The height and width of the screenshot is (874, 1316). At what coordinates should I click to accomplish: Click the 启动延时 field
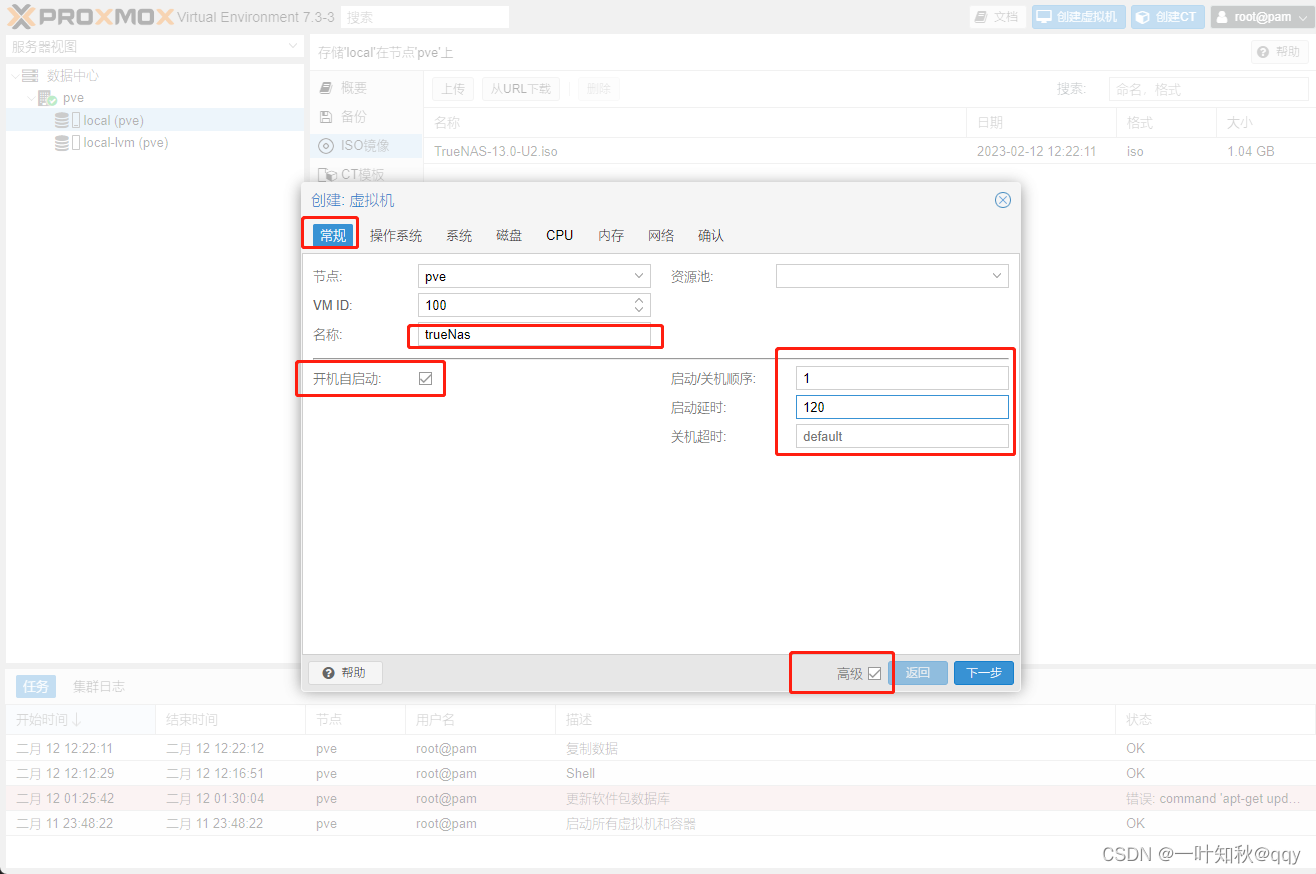(x=902, y=407)
